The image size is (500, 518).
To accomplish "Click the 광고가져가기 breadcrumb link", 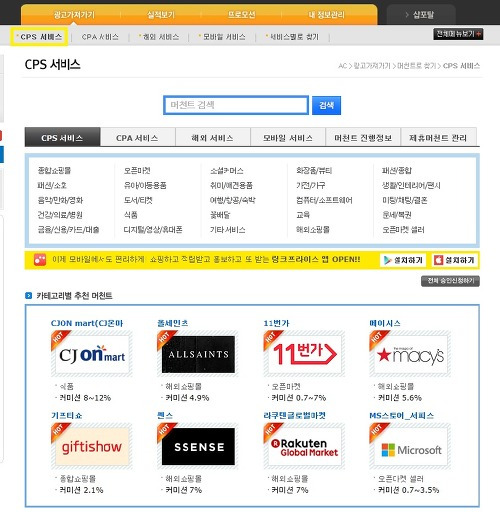I will [372, 66].
